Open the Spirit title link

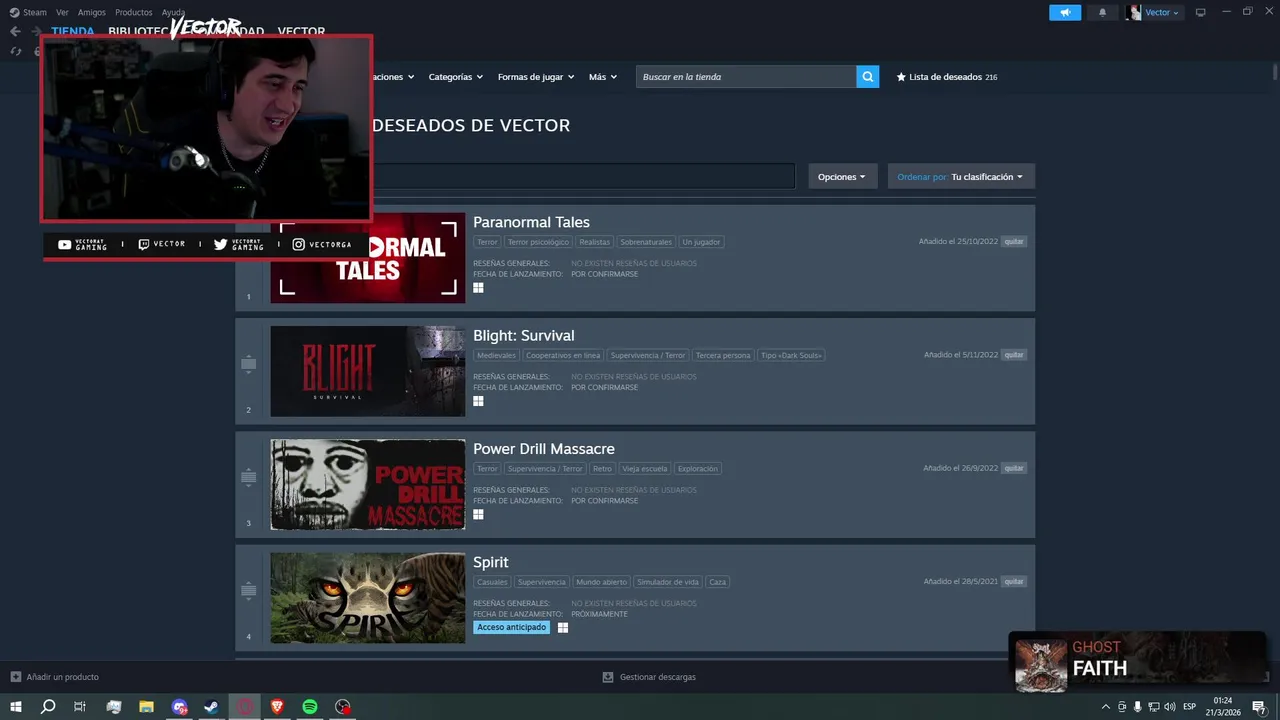[x=491, y=562]
